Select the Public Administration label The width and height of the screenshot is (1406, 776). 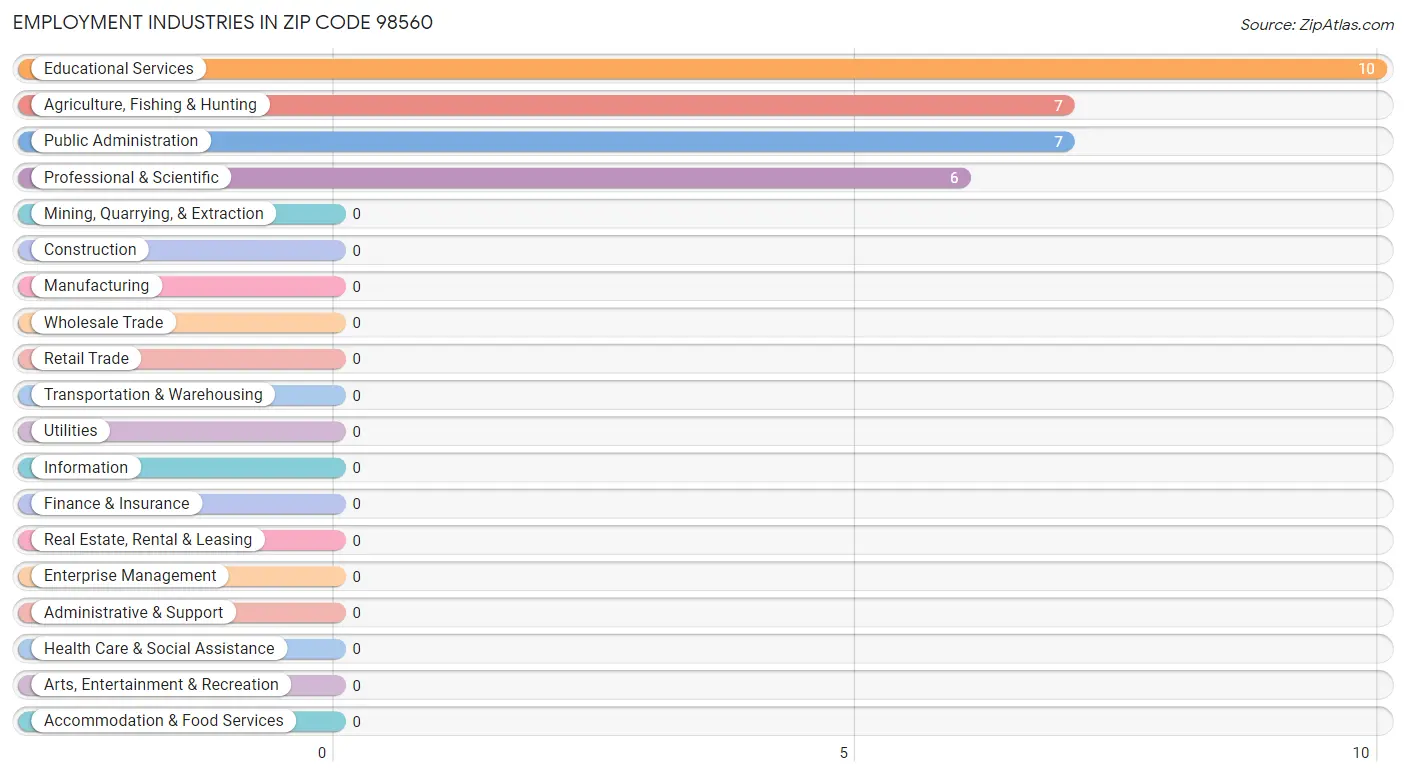click(121, 141)
